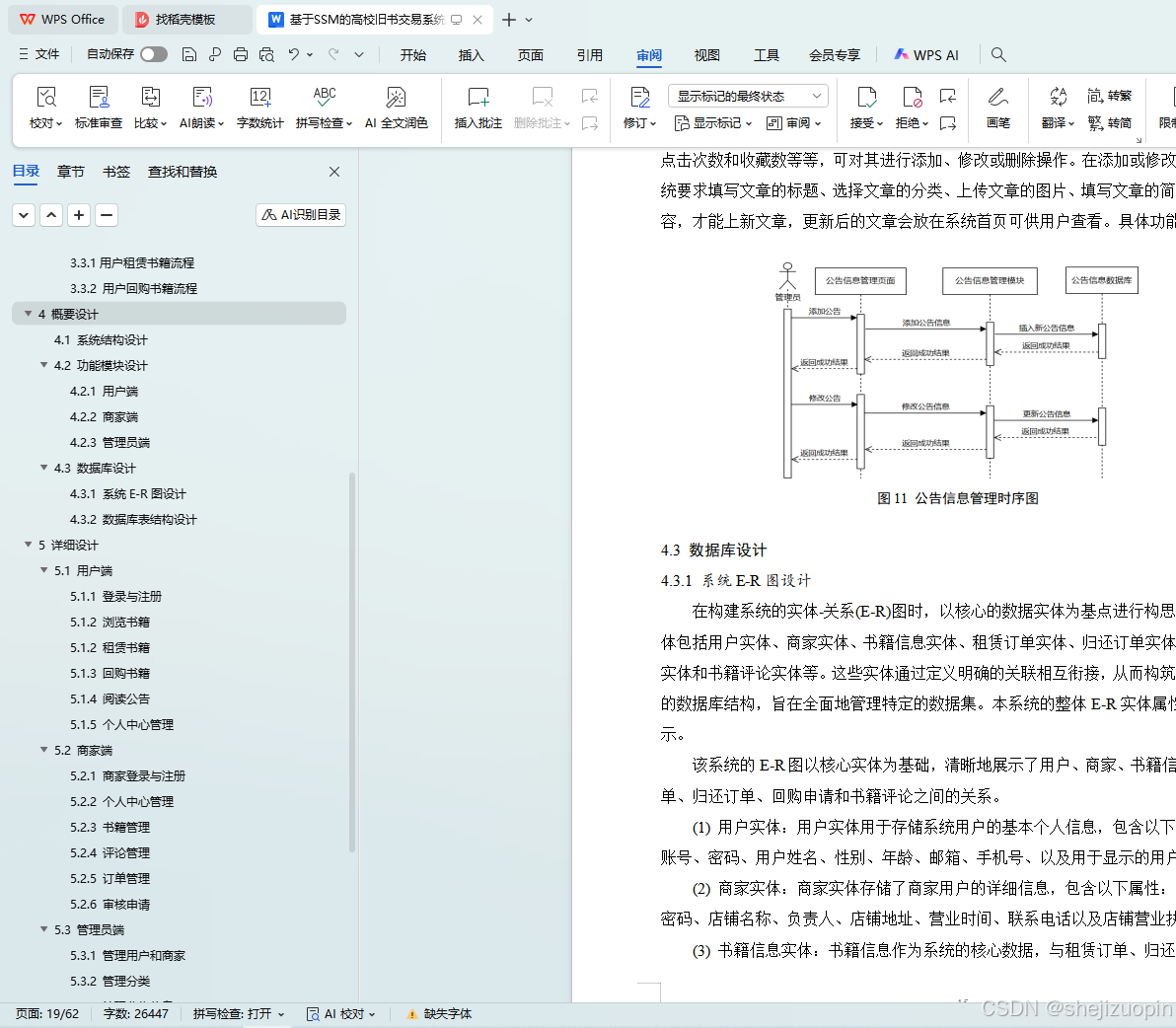Open 字数统计 word count
The height and width of the screenshot is (1028, 1176).
point(259,108)
